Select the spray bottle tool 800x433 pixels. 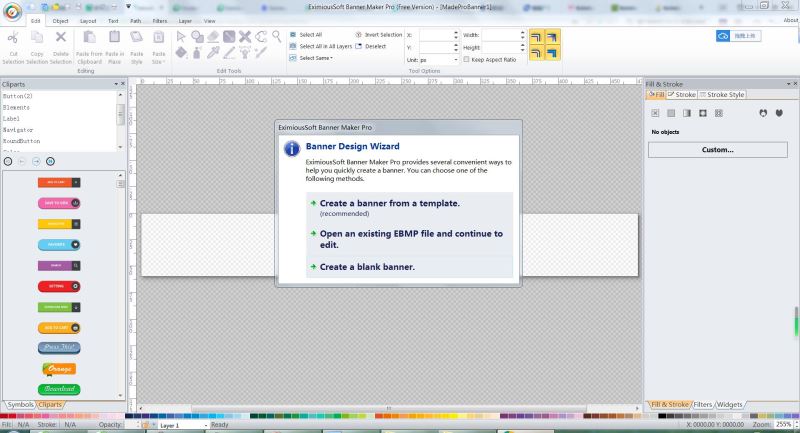click(197, 52)
